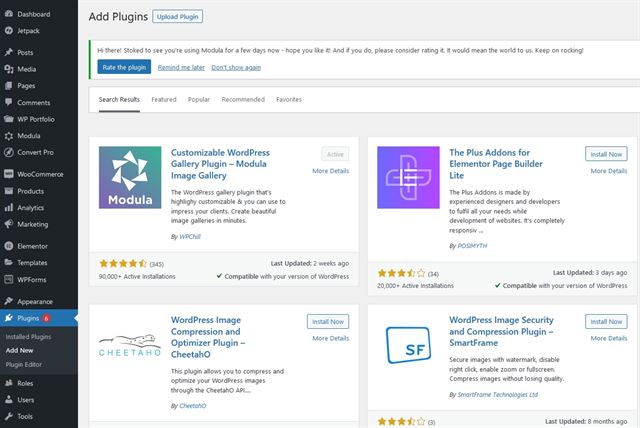Open More Details for The Plus Addons
The height and width of the screenshot is (428, 640).
(x=609, y=171)
